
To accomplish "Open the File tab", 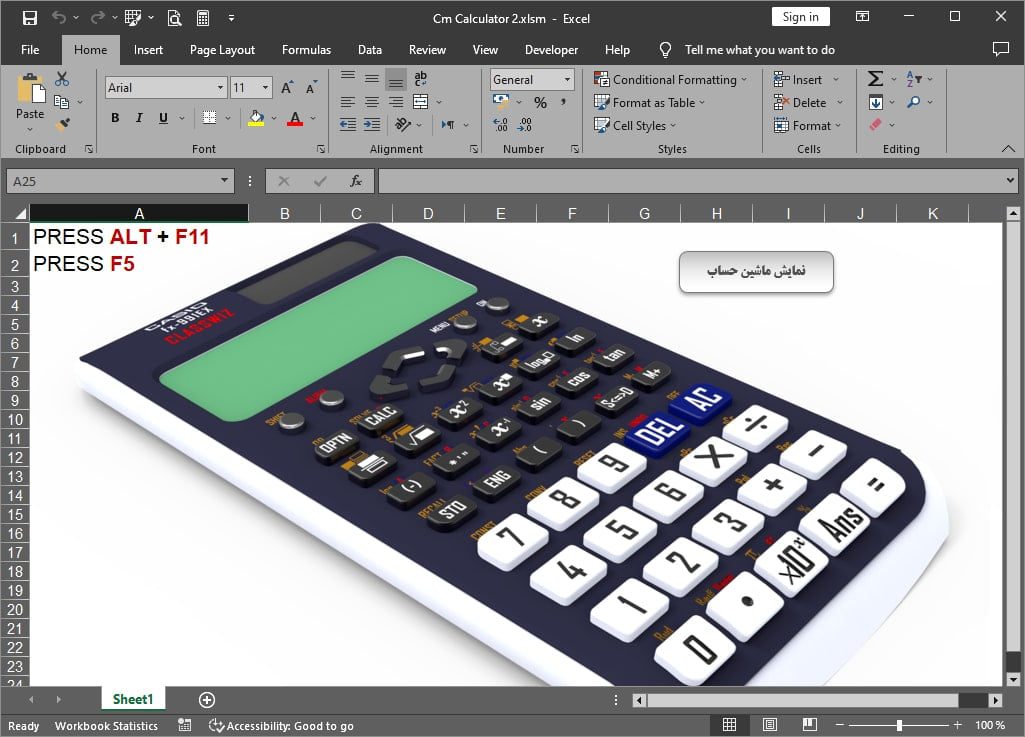I will (x=30, y=50).
